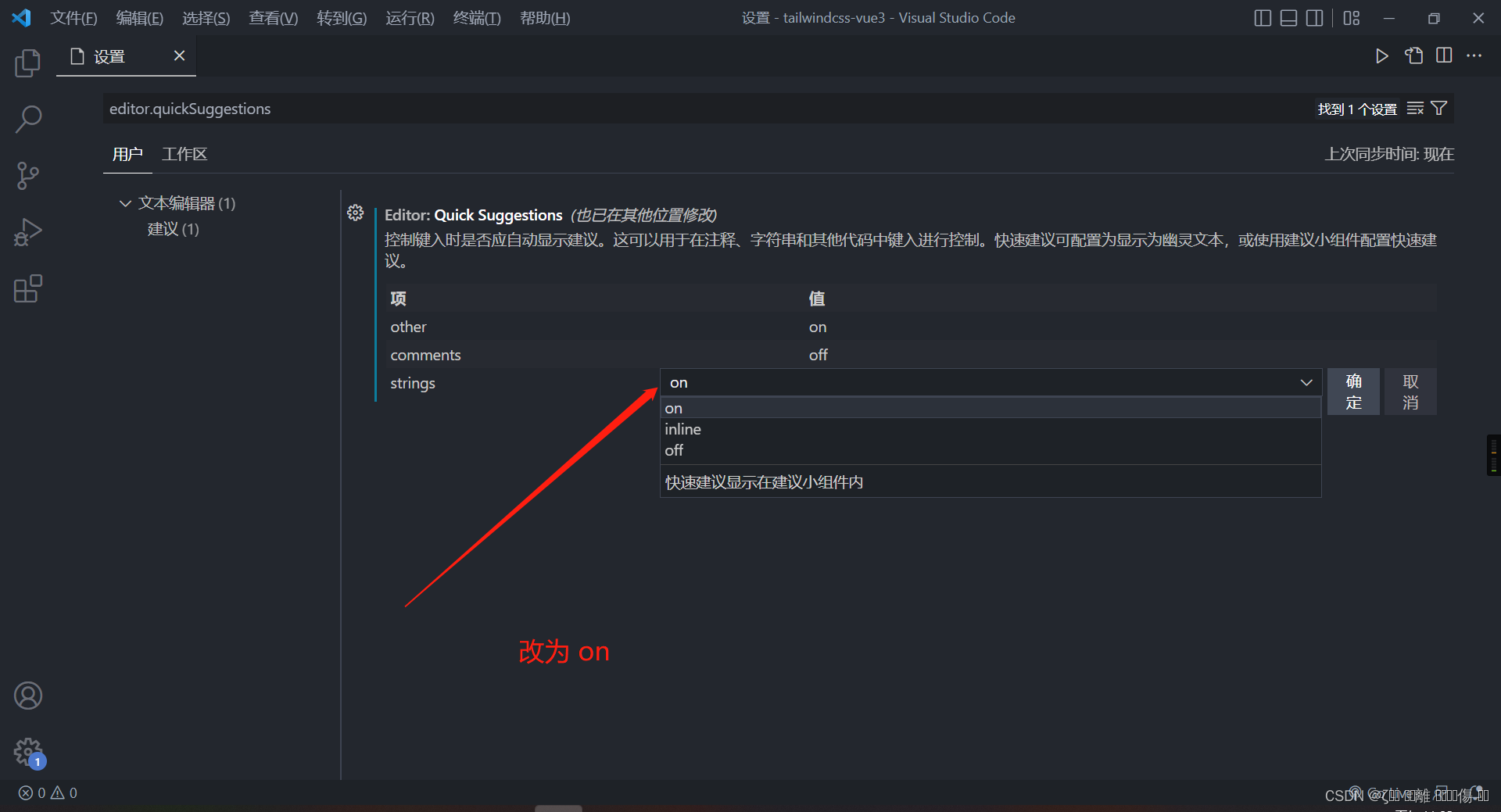
Task: Open the Source Control view
Action: point(28,176)
